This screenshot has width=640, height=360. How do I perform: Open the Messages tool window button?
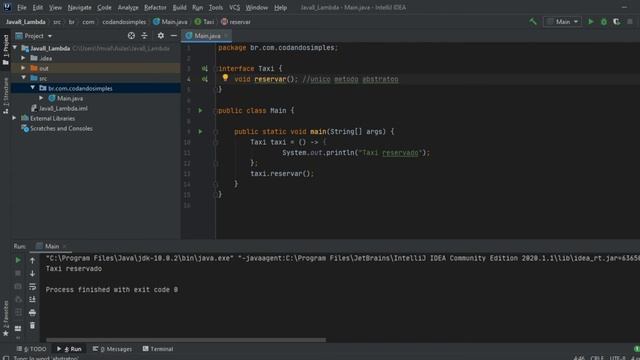pos(112,349)
